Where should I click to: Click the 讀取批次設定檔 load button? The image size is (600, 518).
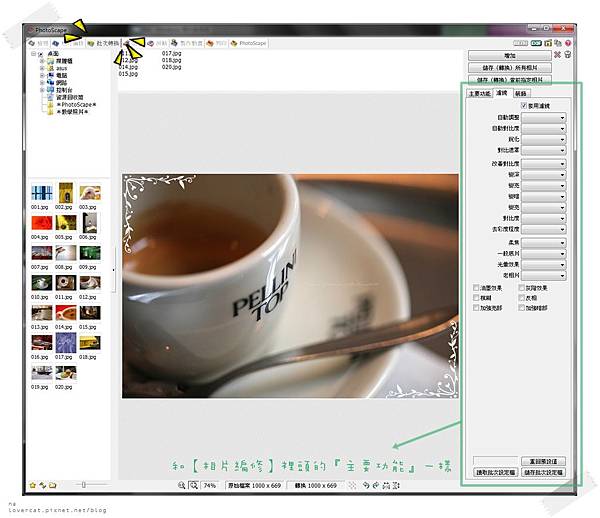496,472
